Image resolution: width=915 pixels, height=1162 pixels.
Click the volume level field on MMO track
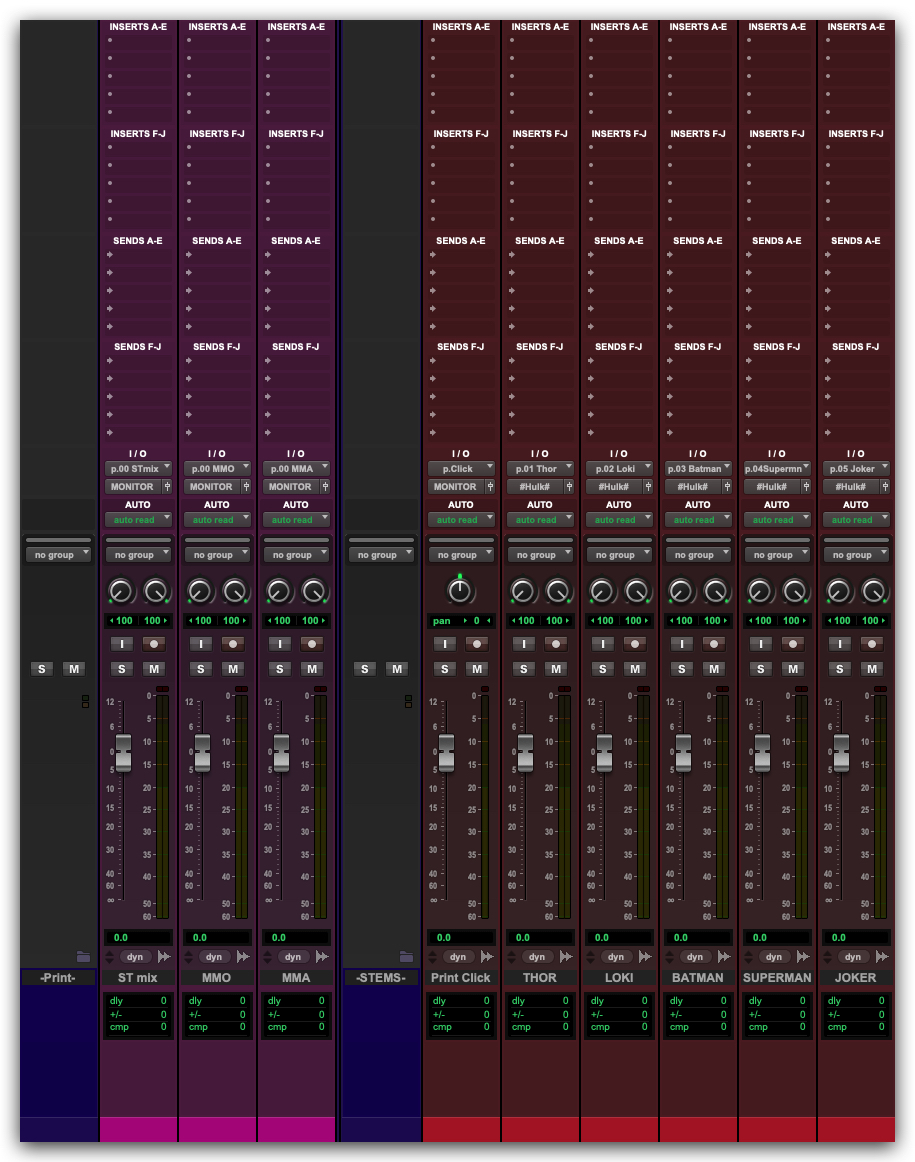(x=217, y=938)
